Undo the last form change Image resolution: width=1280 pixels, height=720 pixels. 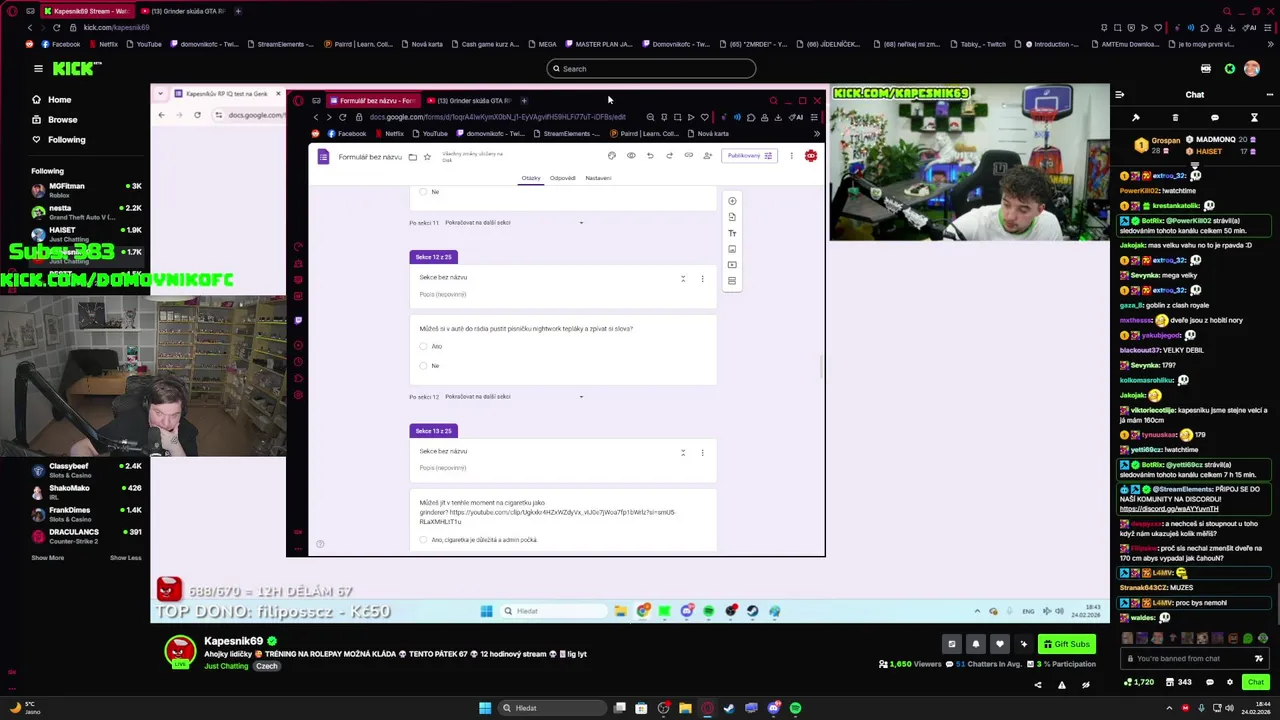click(x=650, y=156)
